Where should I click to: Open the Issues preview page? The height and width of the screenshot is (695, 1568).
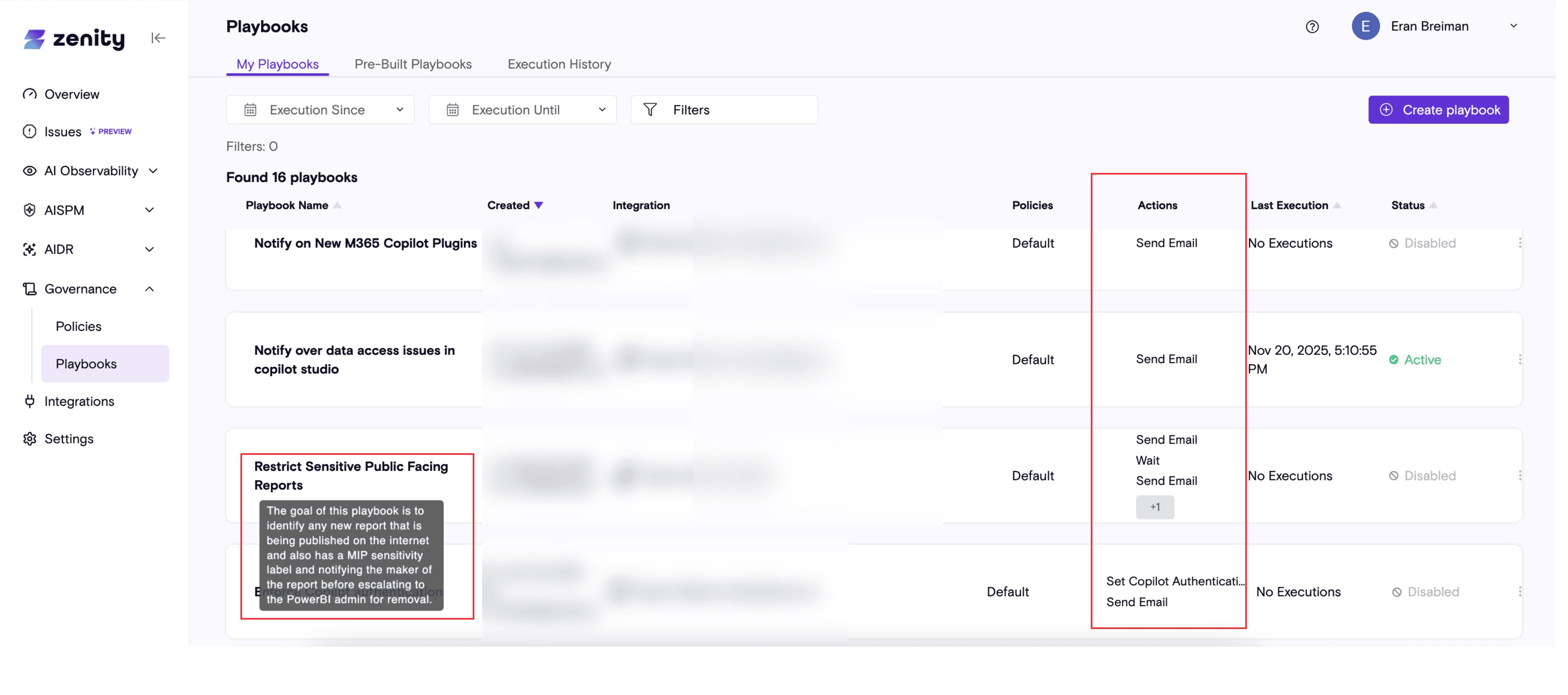pyautogui.click(x=63, y=132)
